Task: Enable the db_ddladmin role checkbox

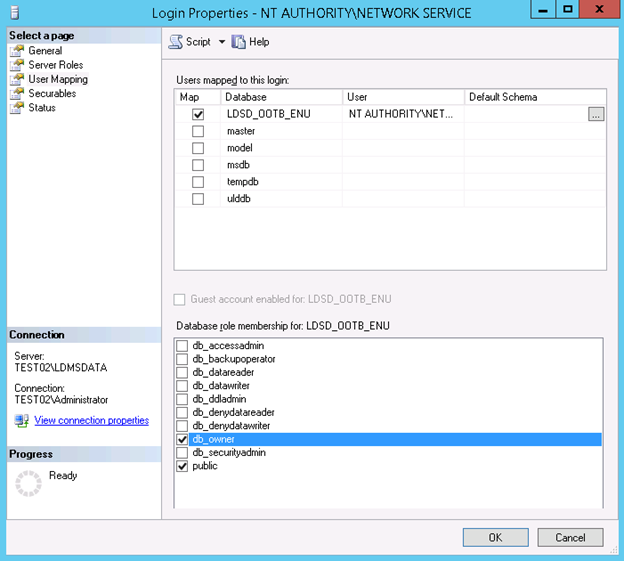Action: [x=182, y=399]
